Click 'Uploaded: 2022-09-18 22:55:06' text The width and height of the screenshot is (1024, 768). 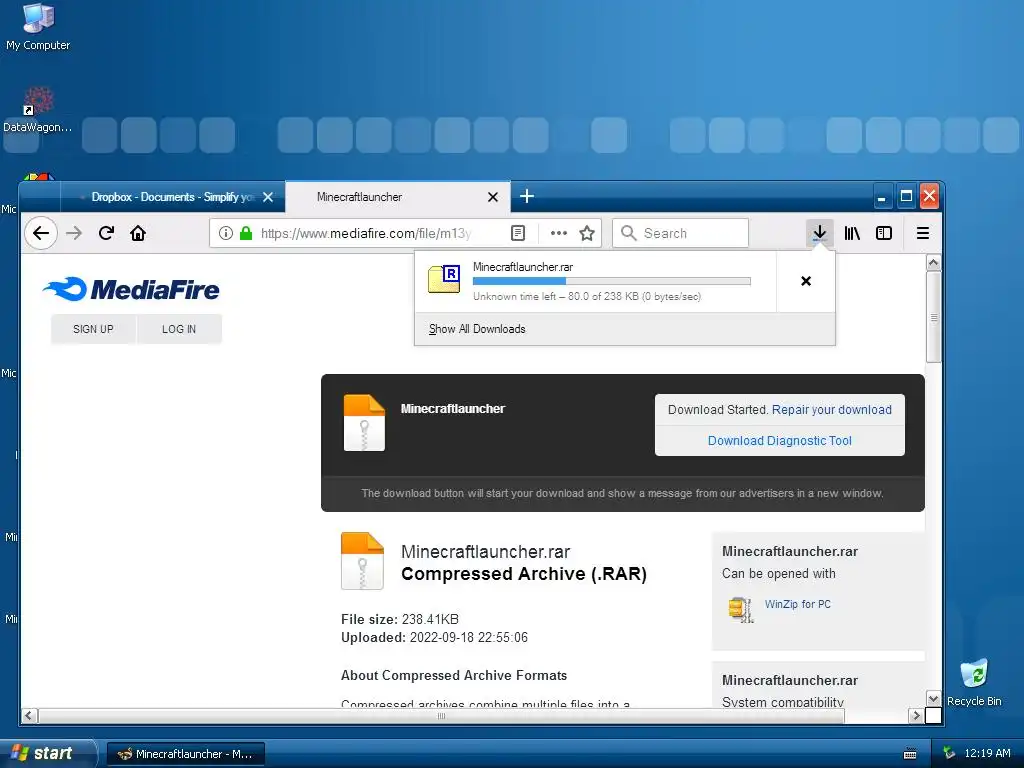pyautogui.click(x=434, y=637)
